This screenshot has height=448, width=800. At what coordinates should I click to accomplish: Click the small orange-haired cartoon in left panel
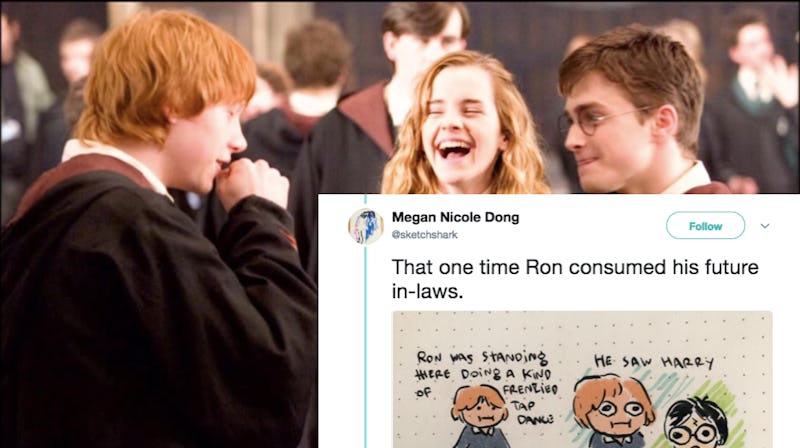point(481,417)
